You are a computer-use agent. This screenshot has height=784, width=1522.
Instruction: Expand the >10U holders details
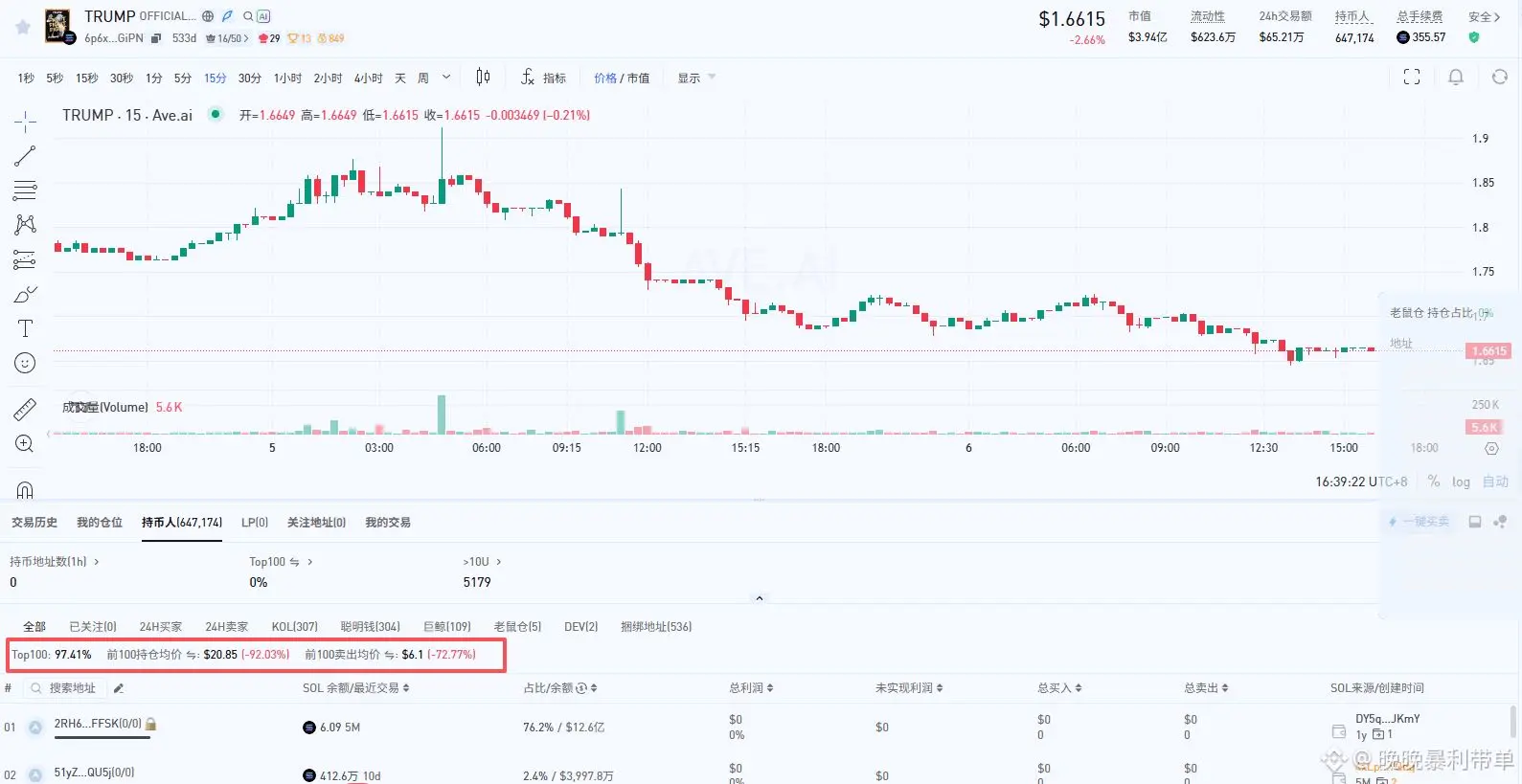499,562
